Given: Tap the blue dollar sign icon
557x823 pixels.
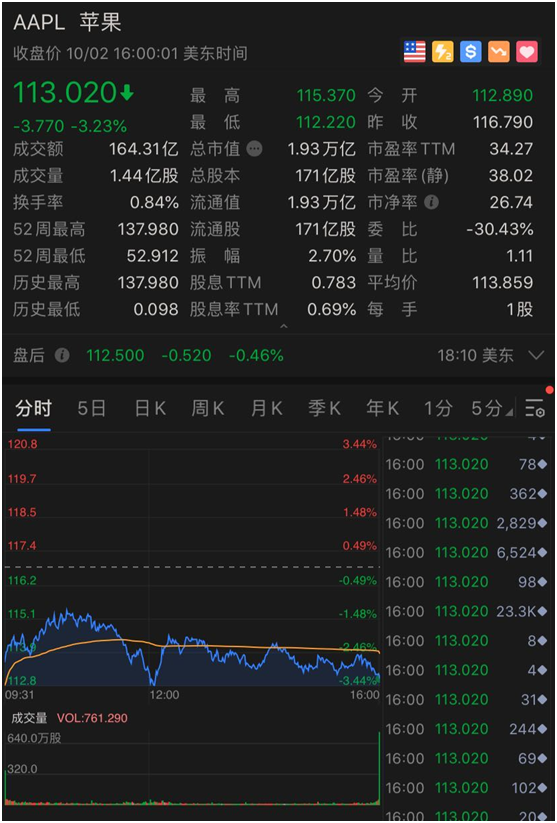Looking at the screenshot, I should pyautogui.click(x=470, y=51).
